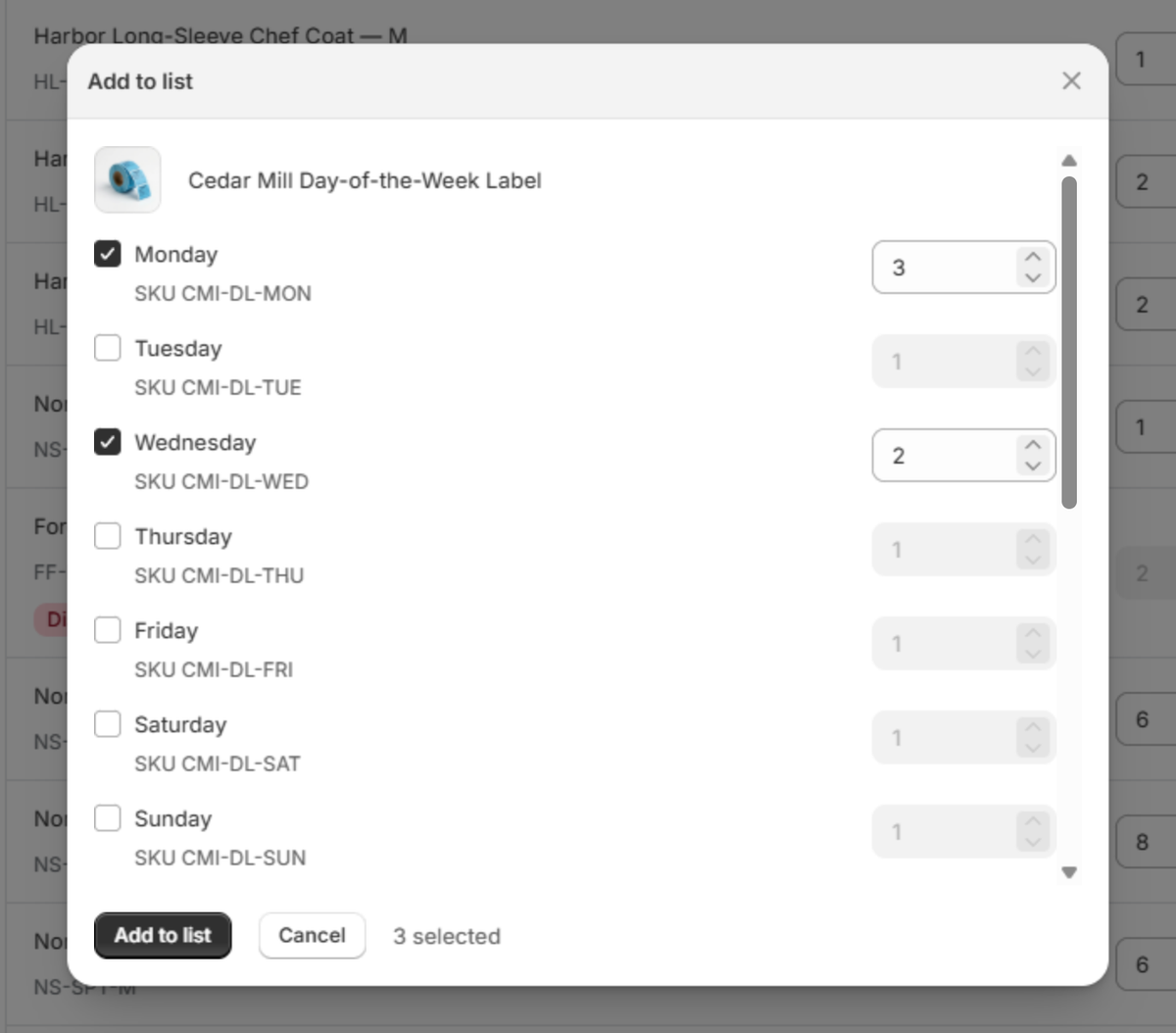Check the Thursday variant checkbox
The width and height of the screenshot is (1176, 1033).
(x=108, y=536)
